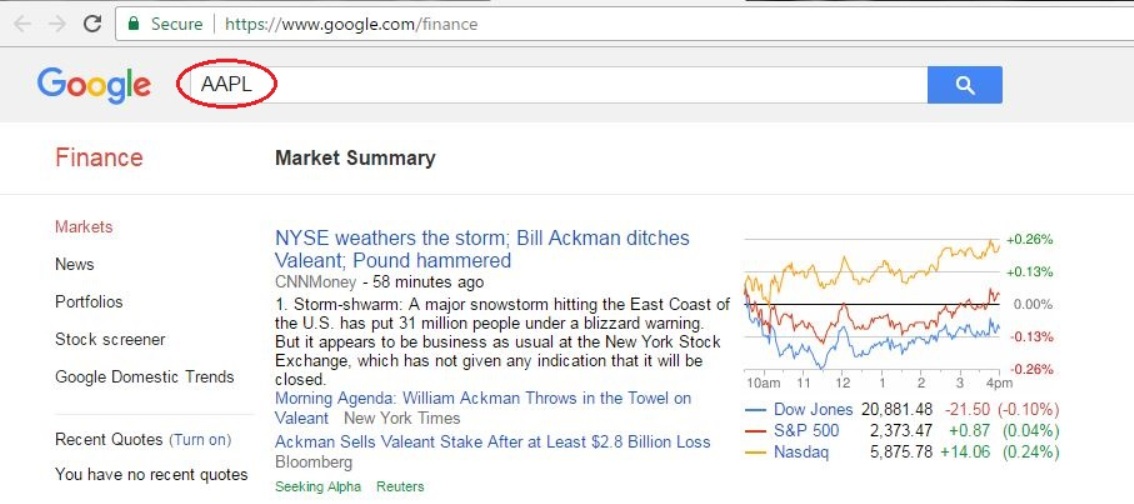This screenshot has width=1134, height=504.
Task: Open the Google logo homepage
Action: 94,85
